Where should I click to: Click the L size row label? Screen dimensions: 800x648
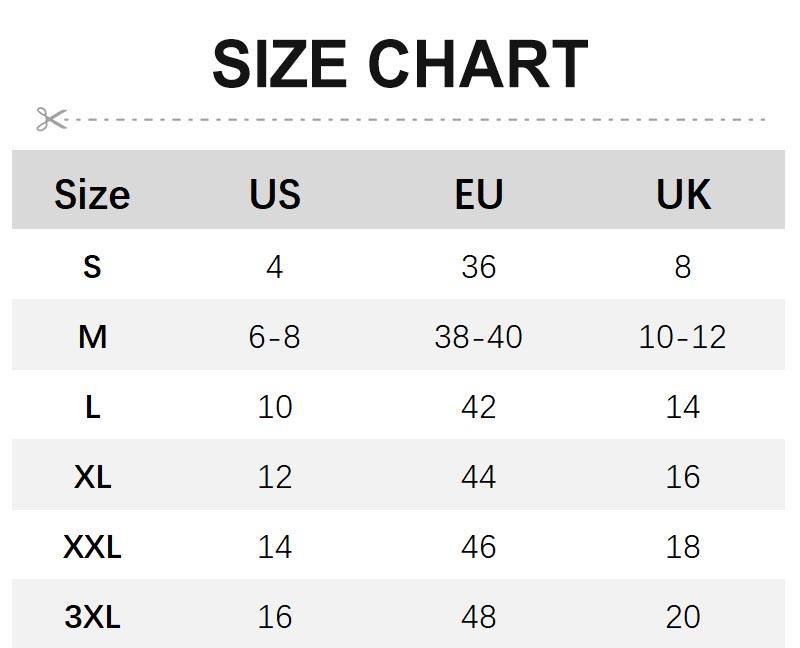click(x=92, y=407)
